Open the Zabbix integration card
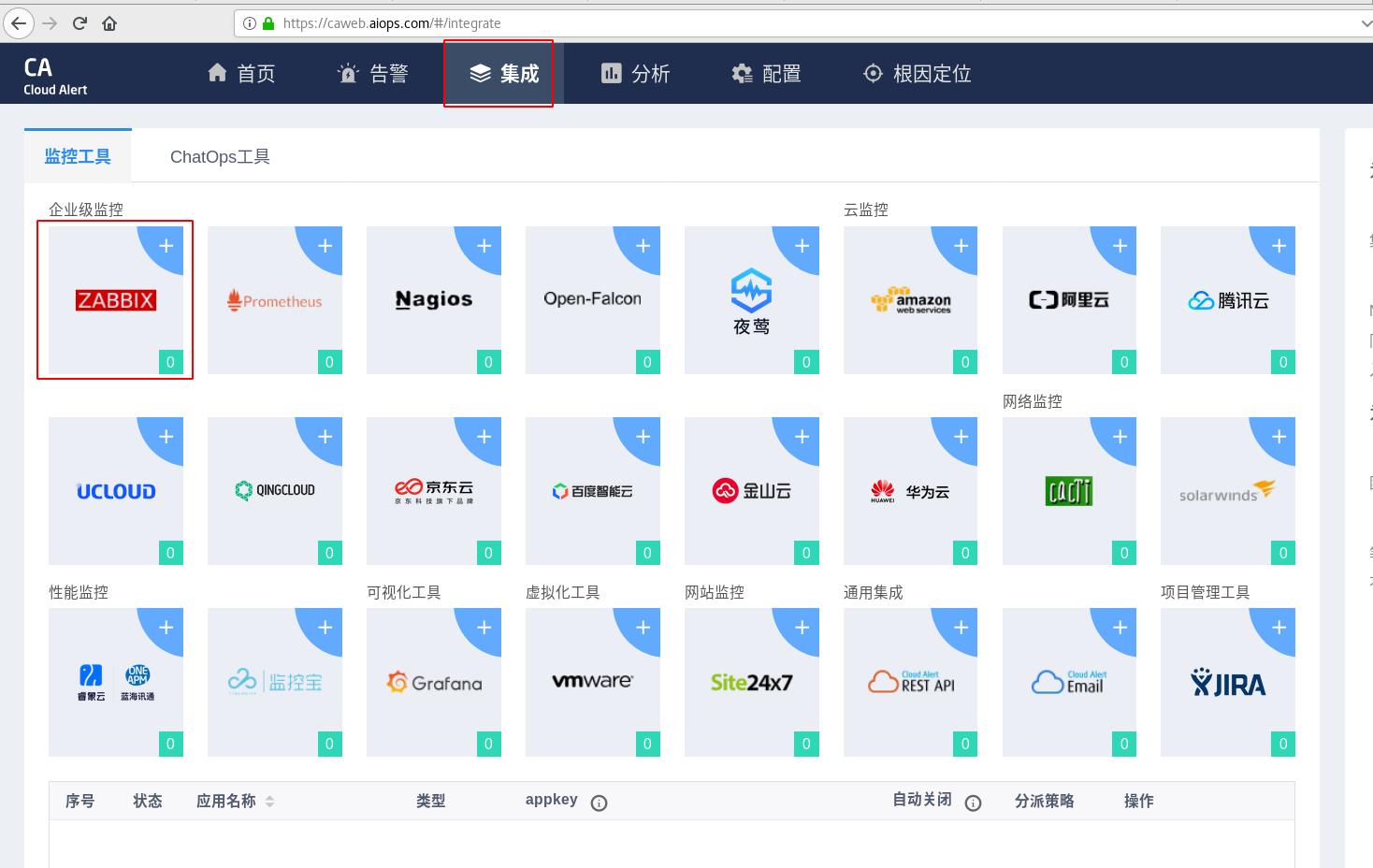The image size is (1373, 868). point(116,300)
